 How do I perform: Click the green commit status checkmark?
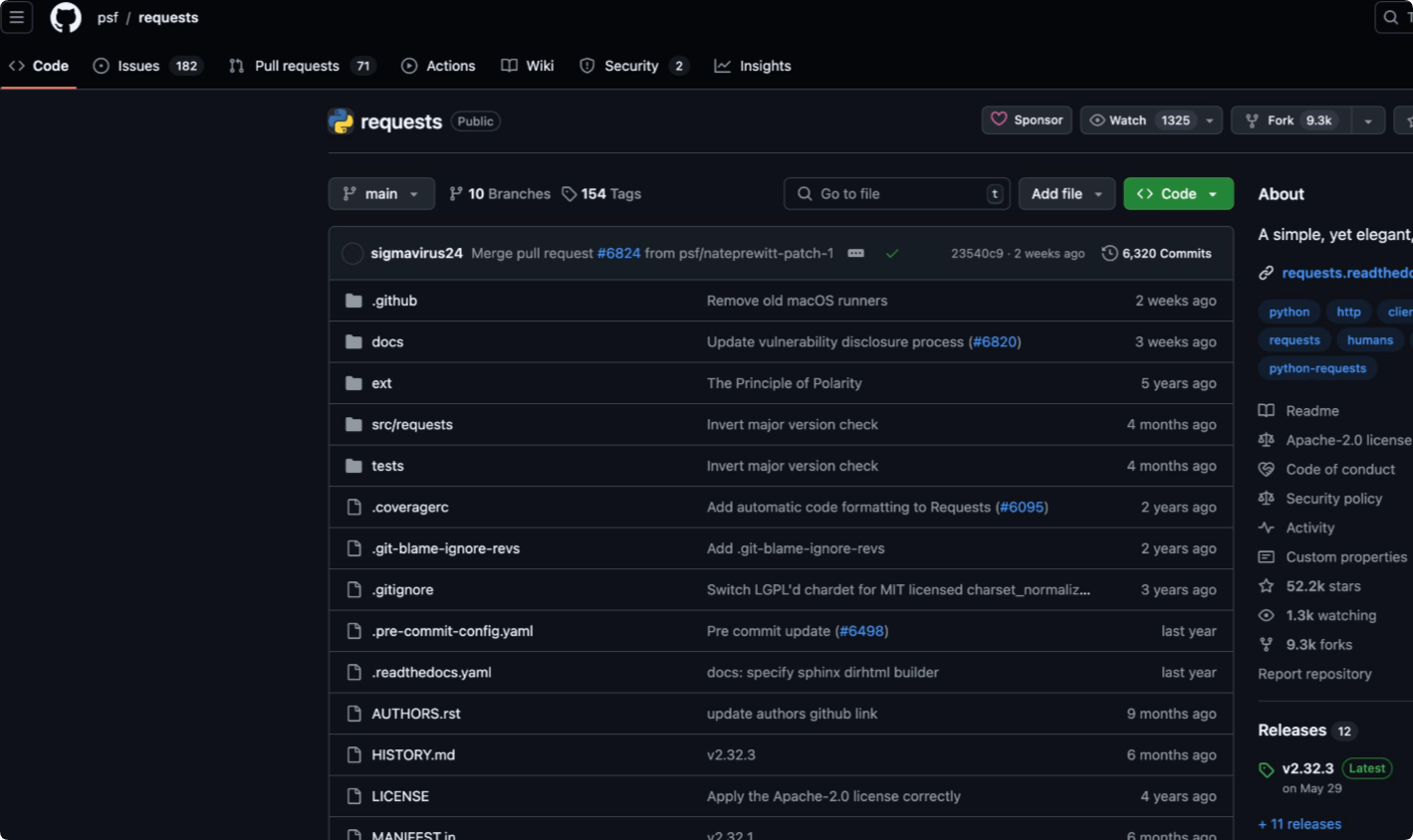892,253
